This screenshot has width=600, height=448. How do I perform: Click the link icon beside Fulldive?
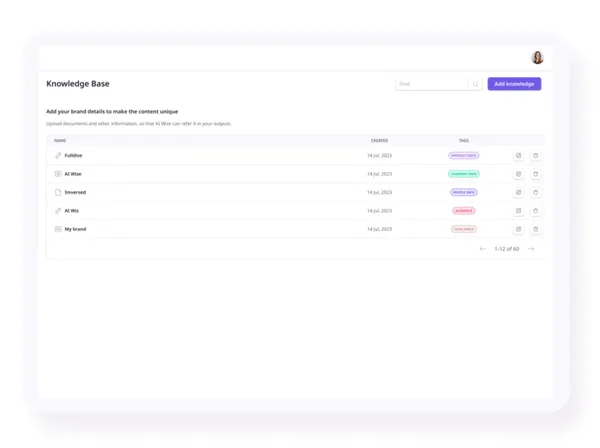coord(58,156)
